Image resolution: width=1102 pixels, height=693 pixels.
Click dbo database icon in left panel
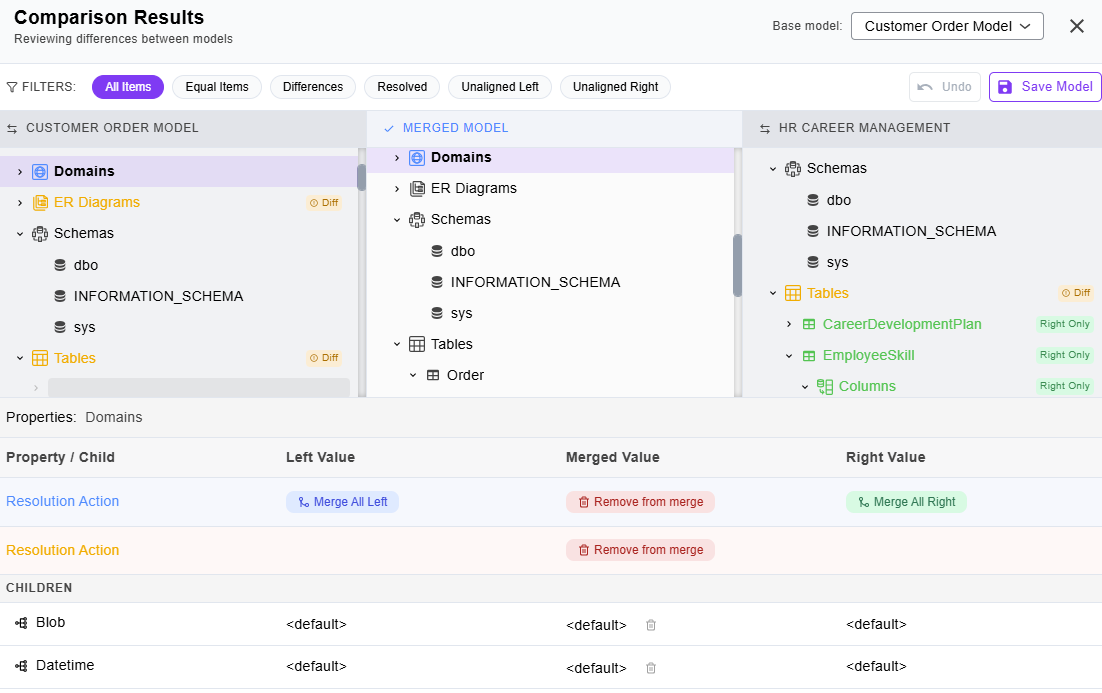(60, 265)
